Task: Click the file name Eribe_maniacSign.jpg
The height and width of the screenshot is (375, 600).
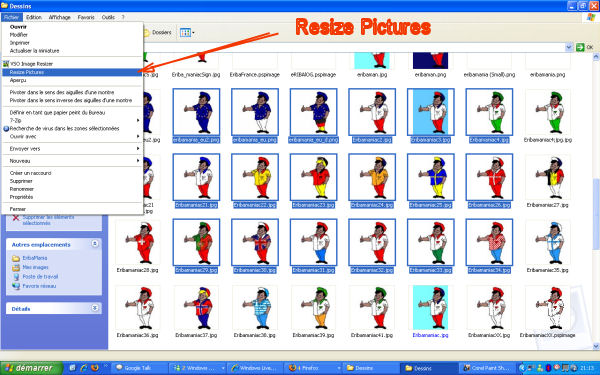Action: coord(196,75)
